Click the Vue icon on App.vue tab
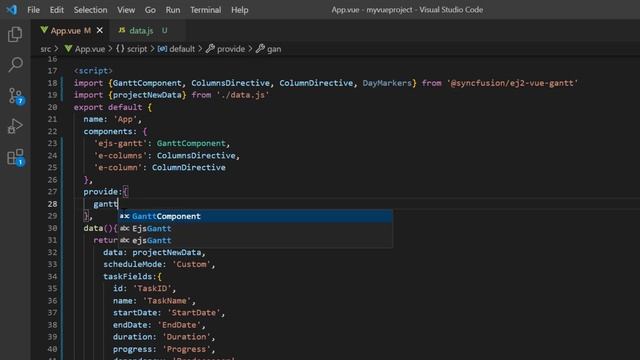 tap(44, 30)
